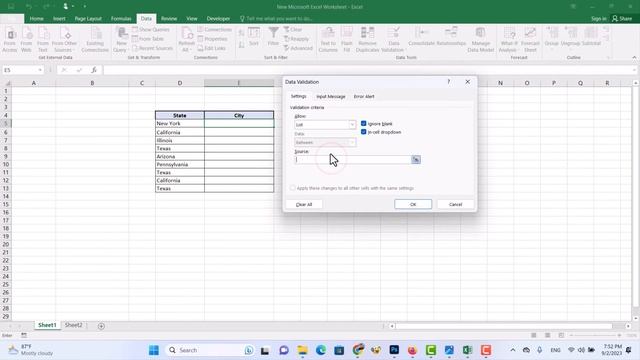Click the source range selector icon
This screenshot has height=360, width=640.
click(x=416, y=160)
